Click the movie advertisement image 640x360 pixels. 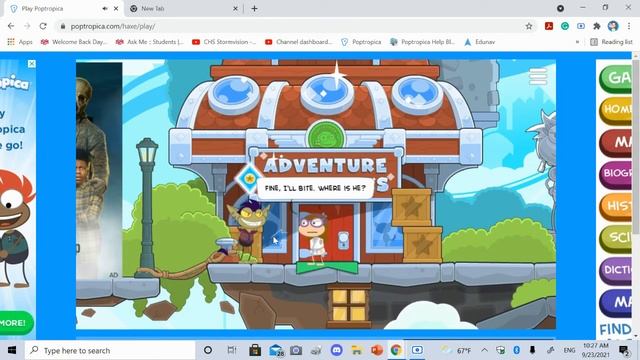click(99, 171)
